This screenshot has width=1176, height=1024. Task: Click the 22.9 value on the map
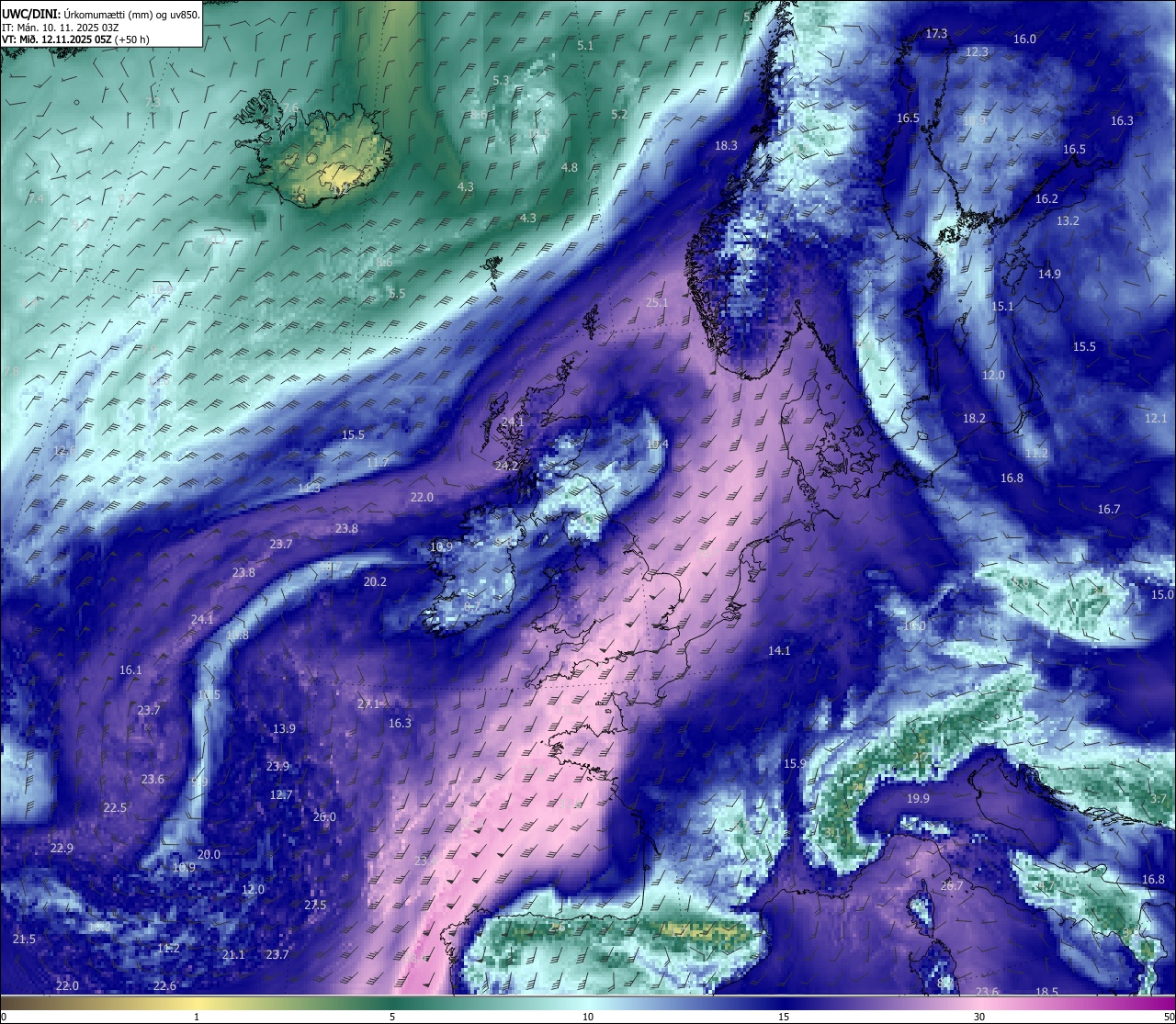(x=62, y=849)
